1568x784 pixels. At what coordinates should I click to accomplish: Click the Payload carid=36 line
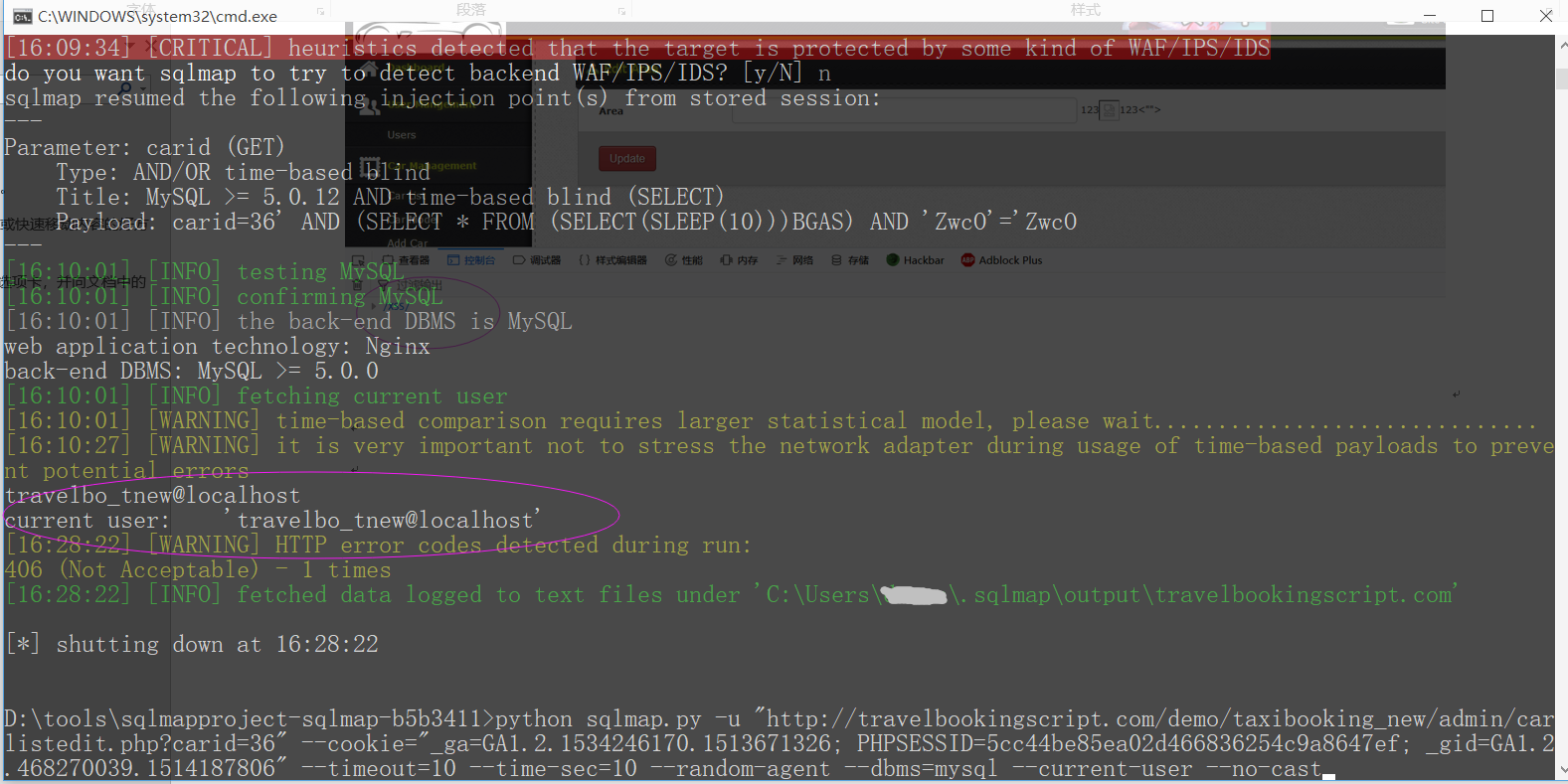click(x=567, y=222)
